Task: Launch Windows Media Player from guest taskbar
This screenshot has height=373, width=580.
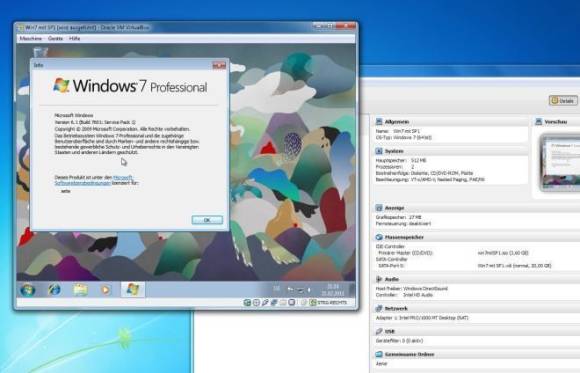Action: coord(105,290)
